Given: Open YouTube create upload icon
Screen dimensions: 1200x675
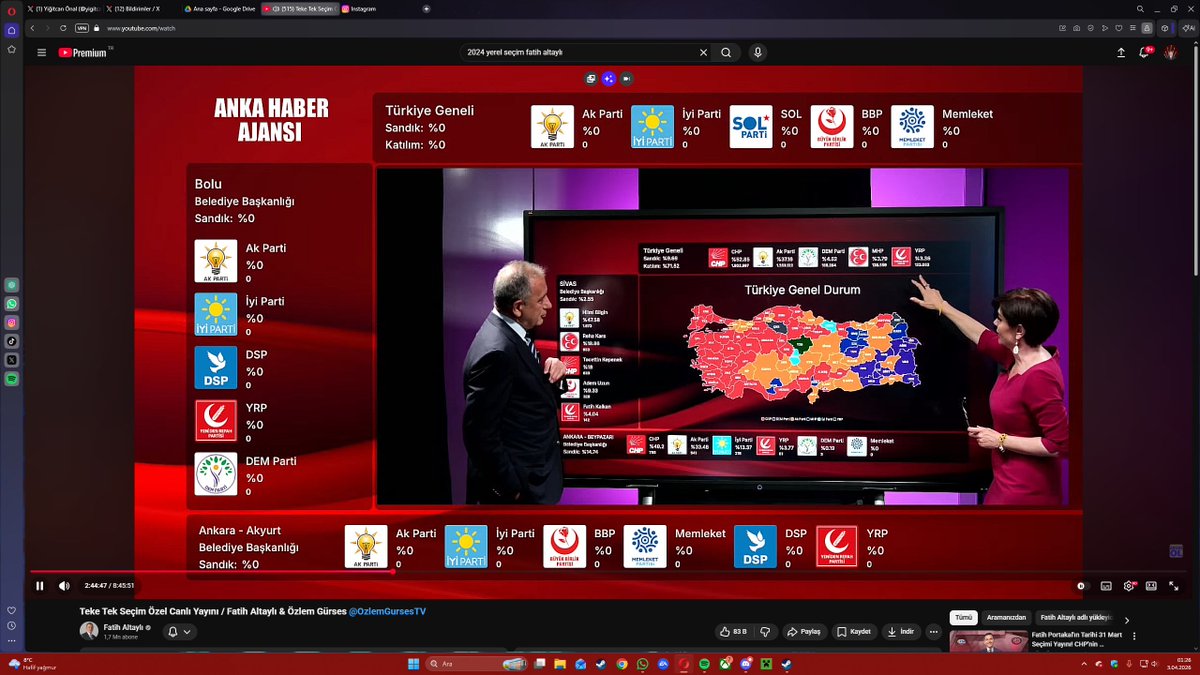Looking at the screenshot, I should click(x=1120, y=53).
